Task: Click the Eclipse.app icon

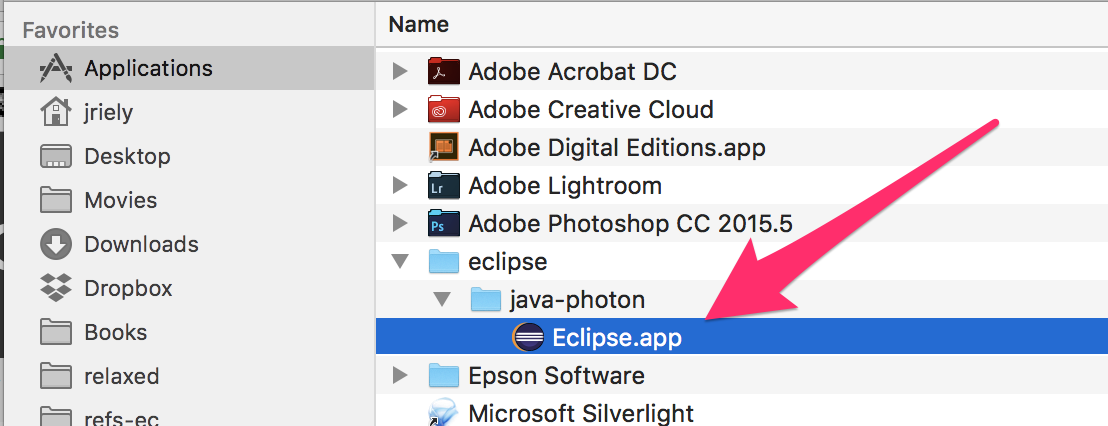Action: tap(528, 338)
